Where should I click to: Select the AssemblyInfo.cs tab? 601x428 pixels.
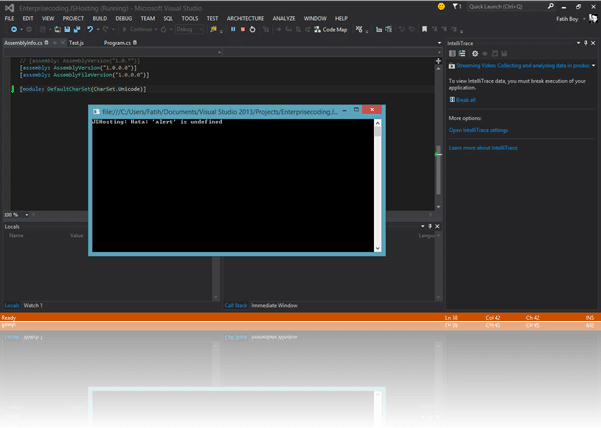pos(23,43)
